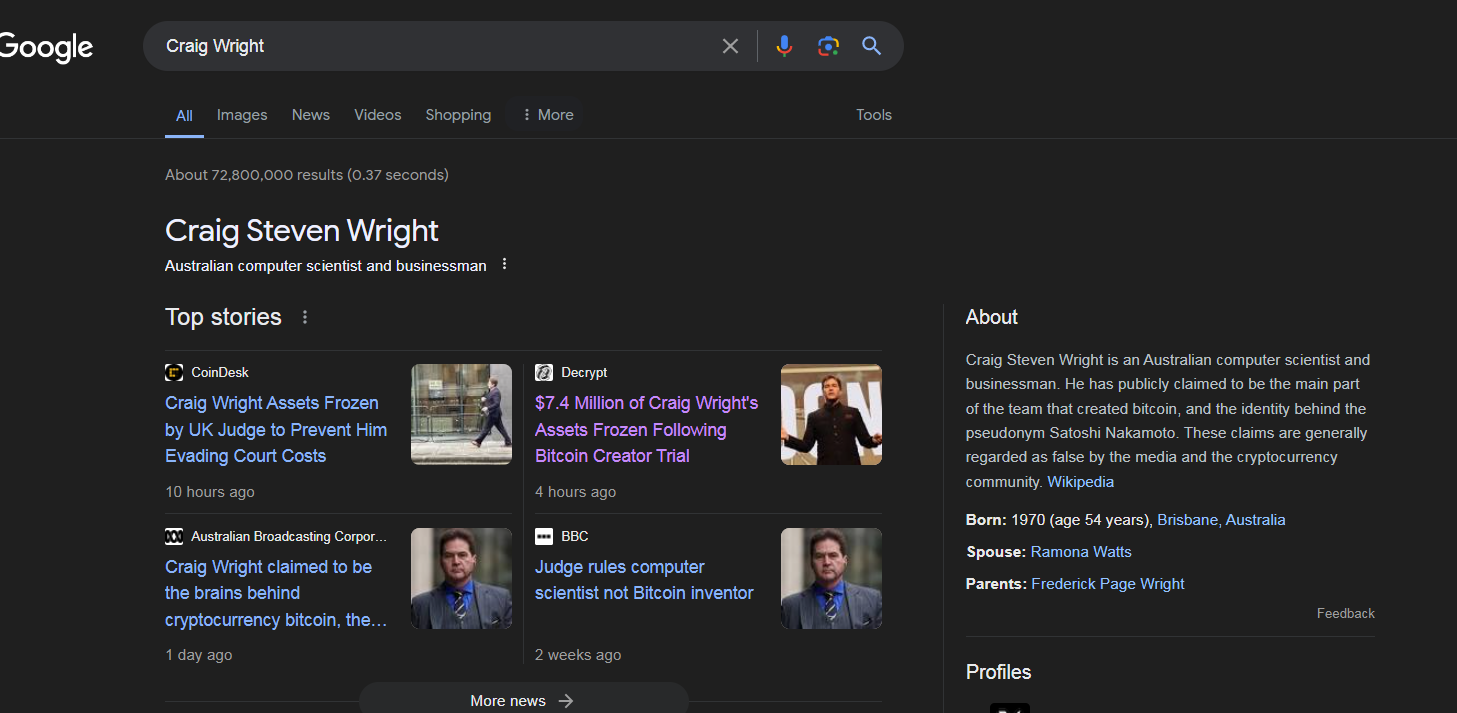Clear the search box text
Viewport: 1457px width, 713px height.
coord(730,46)
